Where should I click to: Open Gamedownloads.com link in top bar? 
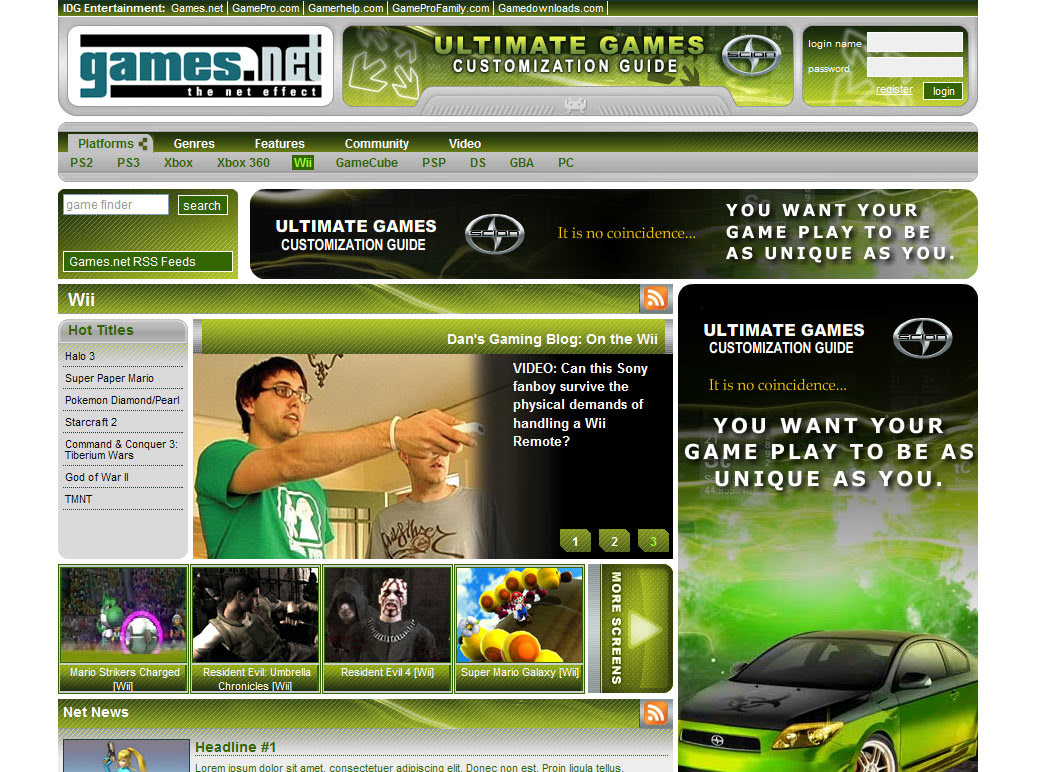551,8
